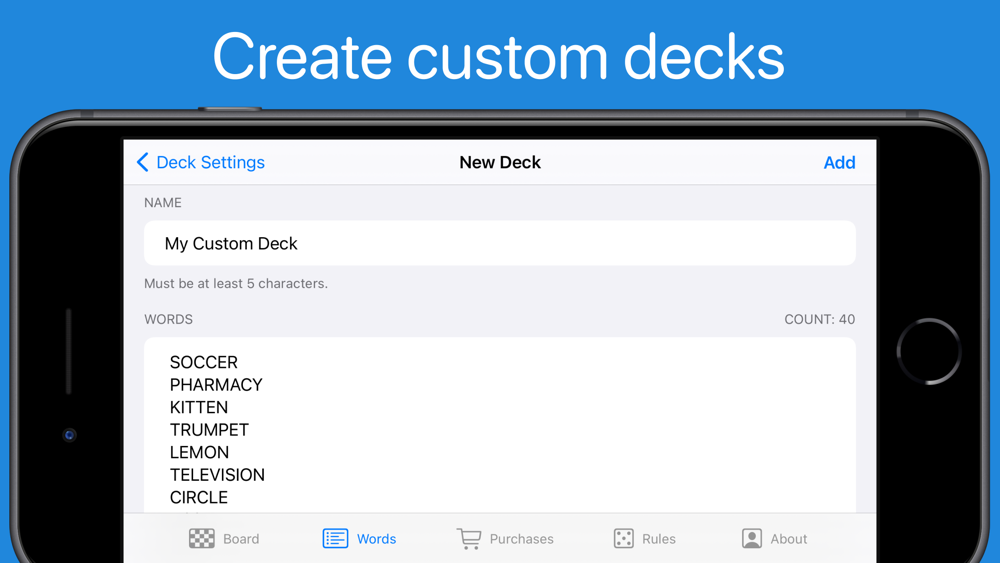Viewport: 1000px width, 563px height.
Task: Open the Purchases shopping cart icon
Action: (468, 538)
